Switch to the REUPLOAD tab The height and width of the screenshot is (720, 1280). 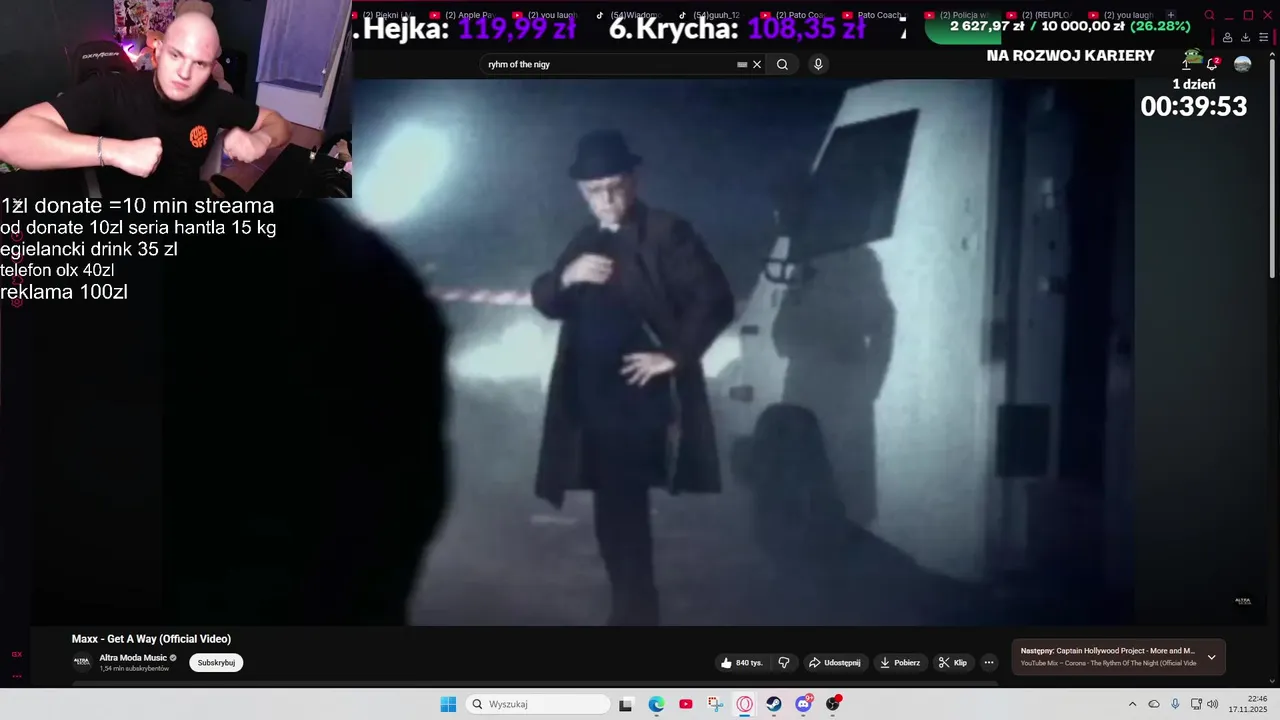tap(1040, 15)
